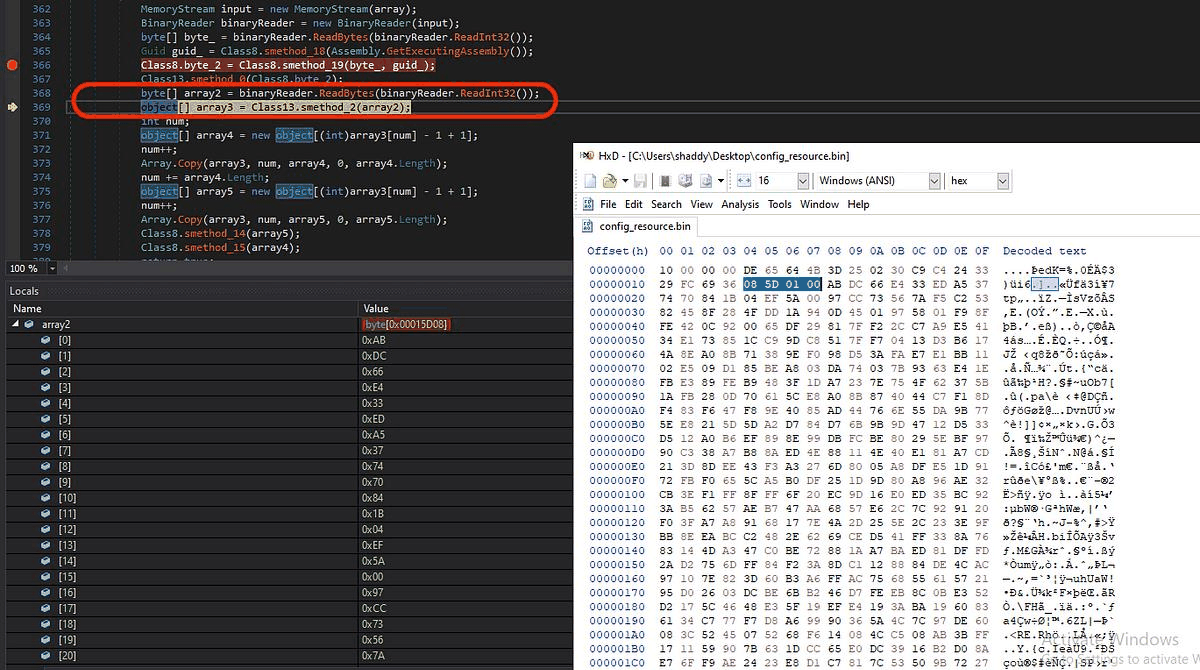The width and height of the screenshot is (1200, 670).
Task: Click Open file icon in HxD toolbar
Action: click(610, 181)
